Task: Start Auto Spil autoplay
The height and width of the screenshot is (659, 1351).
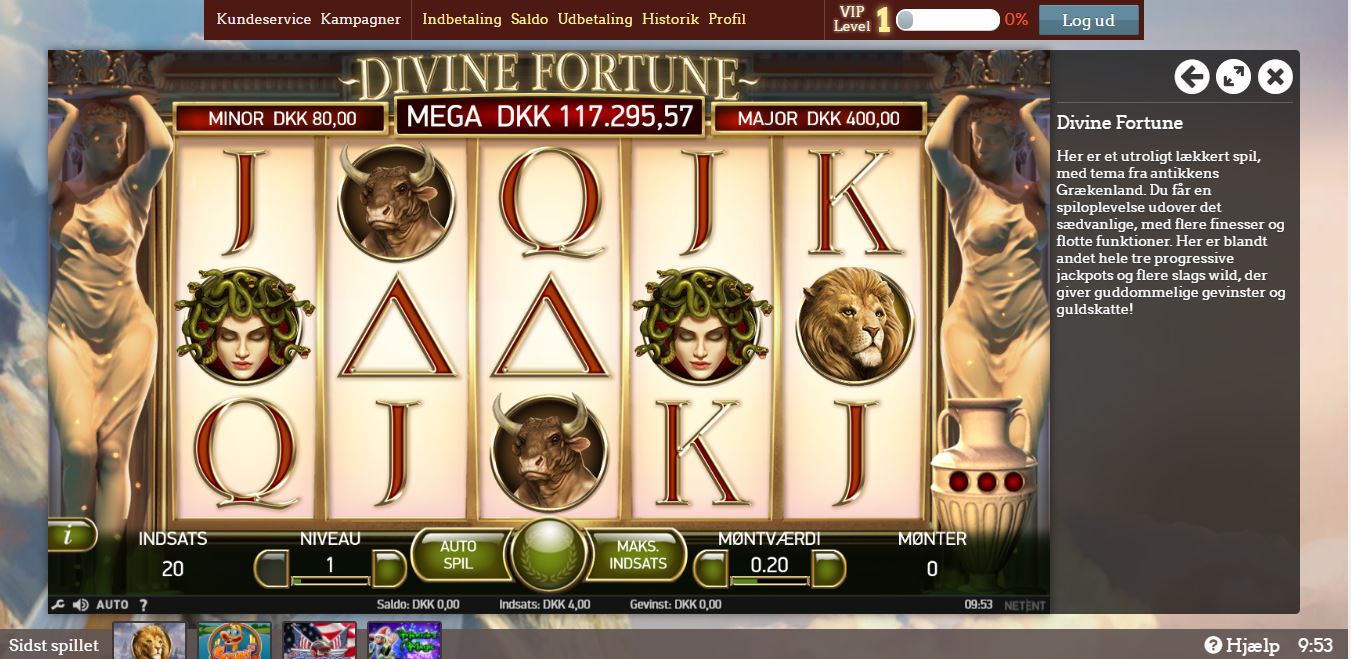Action: (459, 555)
